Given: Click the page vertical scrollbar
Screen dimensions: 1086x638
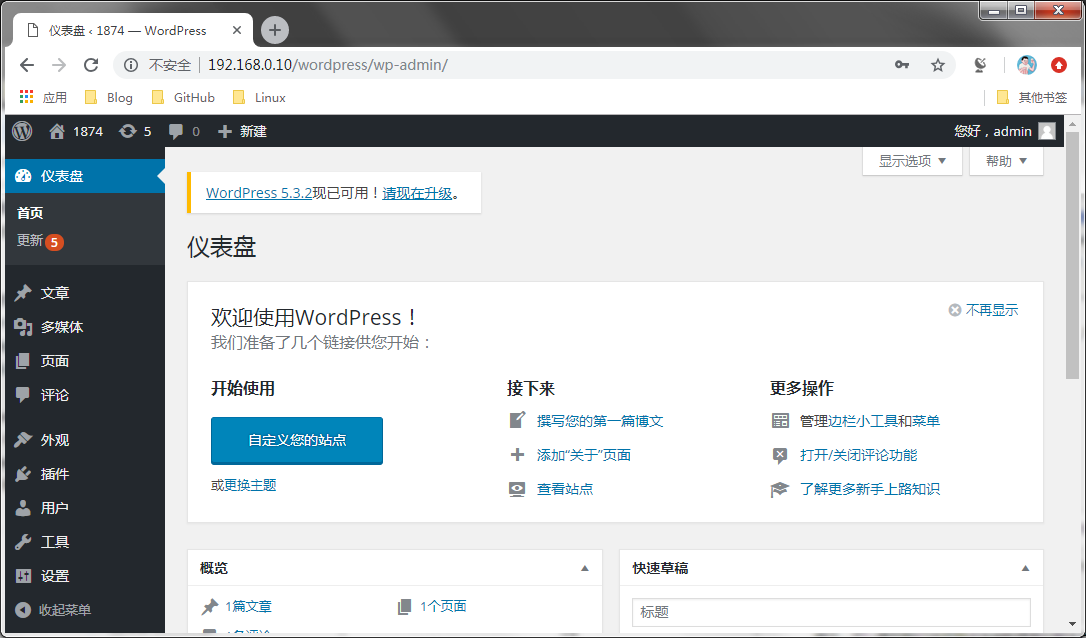Looking at the screenshot, I should click(x=1072, y=255).
